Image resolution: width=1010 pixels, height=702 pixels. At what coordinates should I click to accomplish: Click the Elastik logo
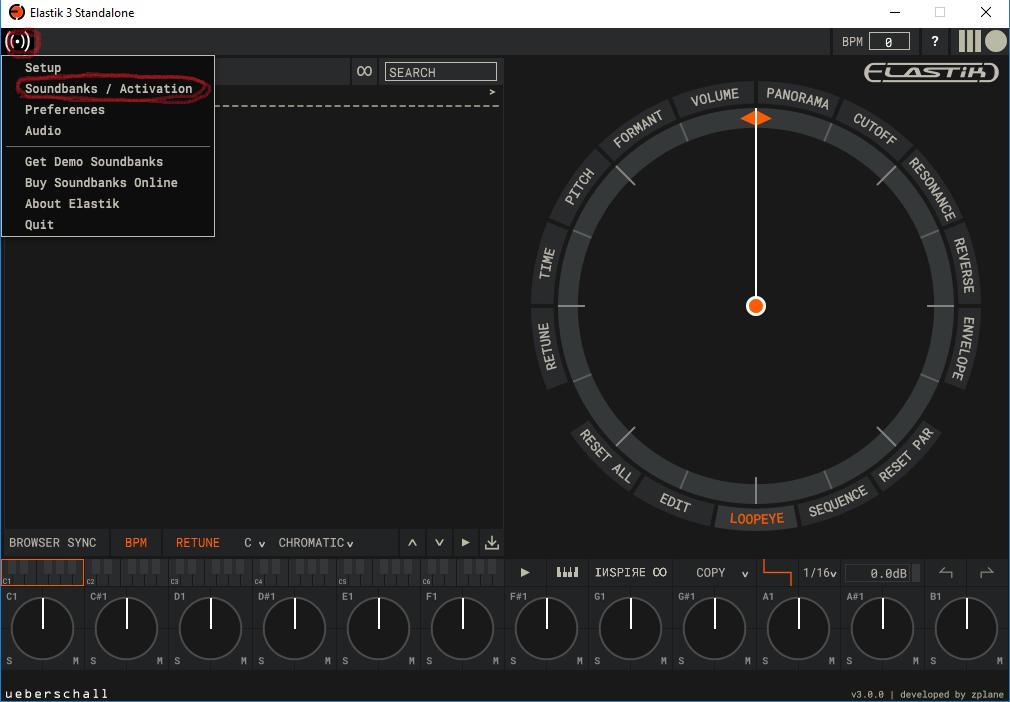point(931,72)
